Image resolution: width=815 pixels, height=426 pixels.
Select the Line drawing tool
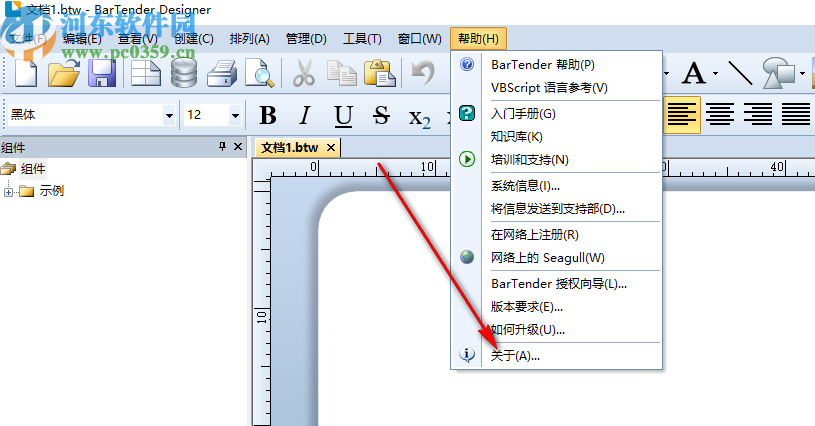coord(740,73)
